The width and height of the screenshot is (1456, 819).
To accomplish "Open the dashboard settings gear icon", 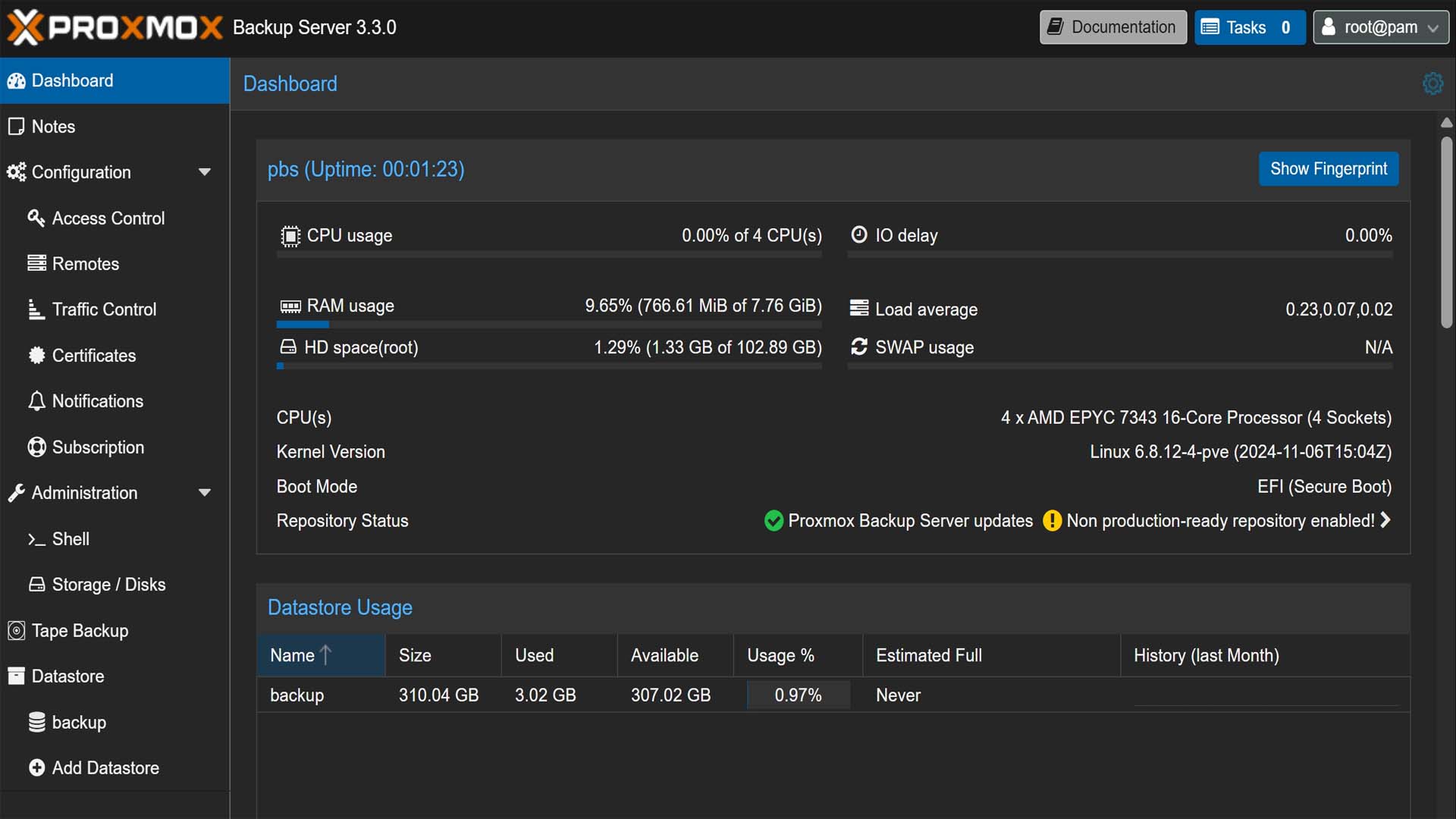I will [1432, 83].
